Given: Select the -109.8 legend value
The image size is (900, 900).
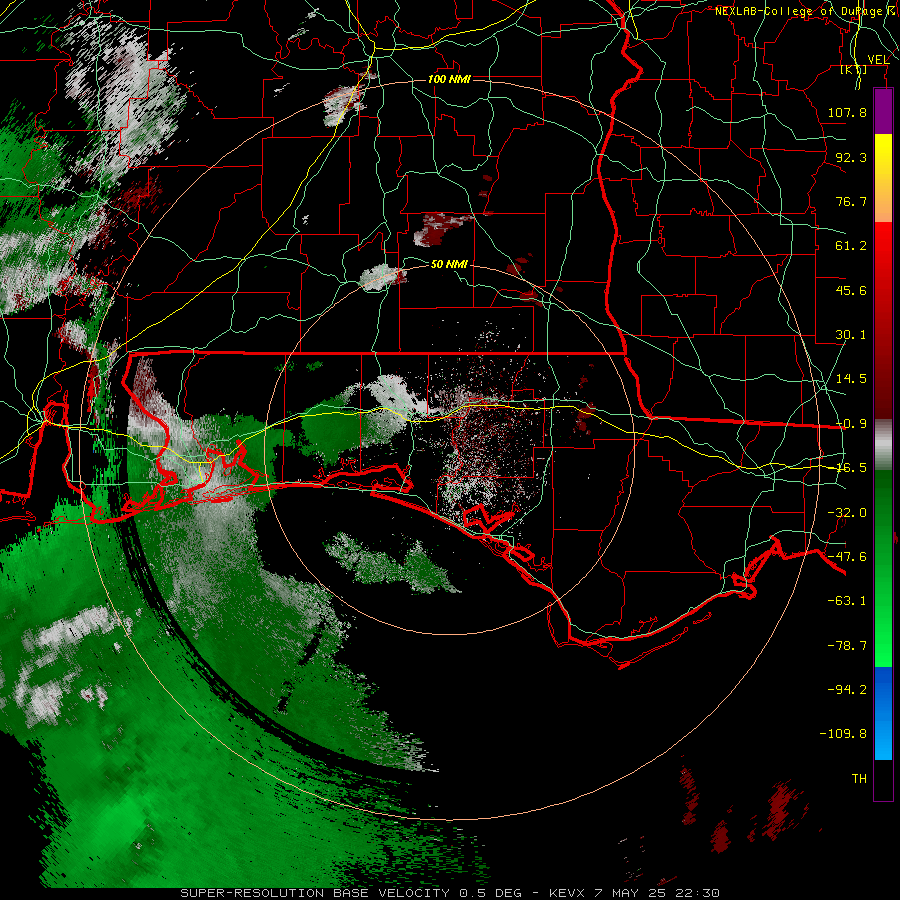Looking at the screenshot, I should tap(843, 734).
